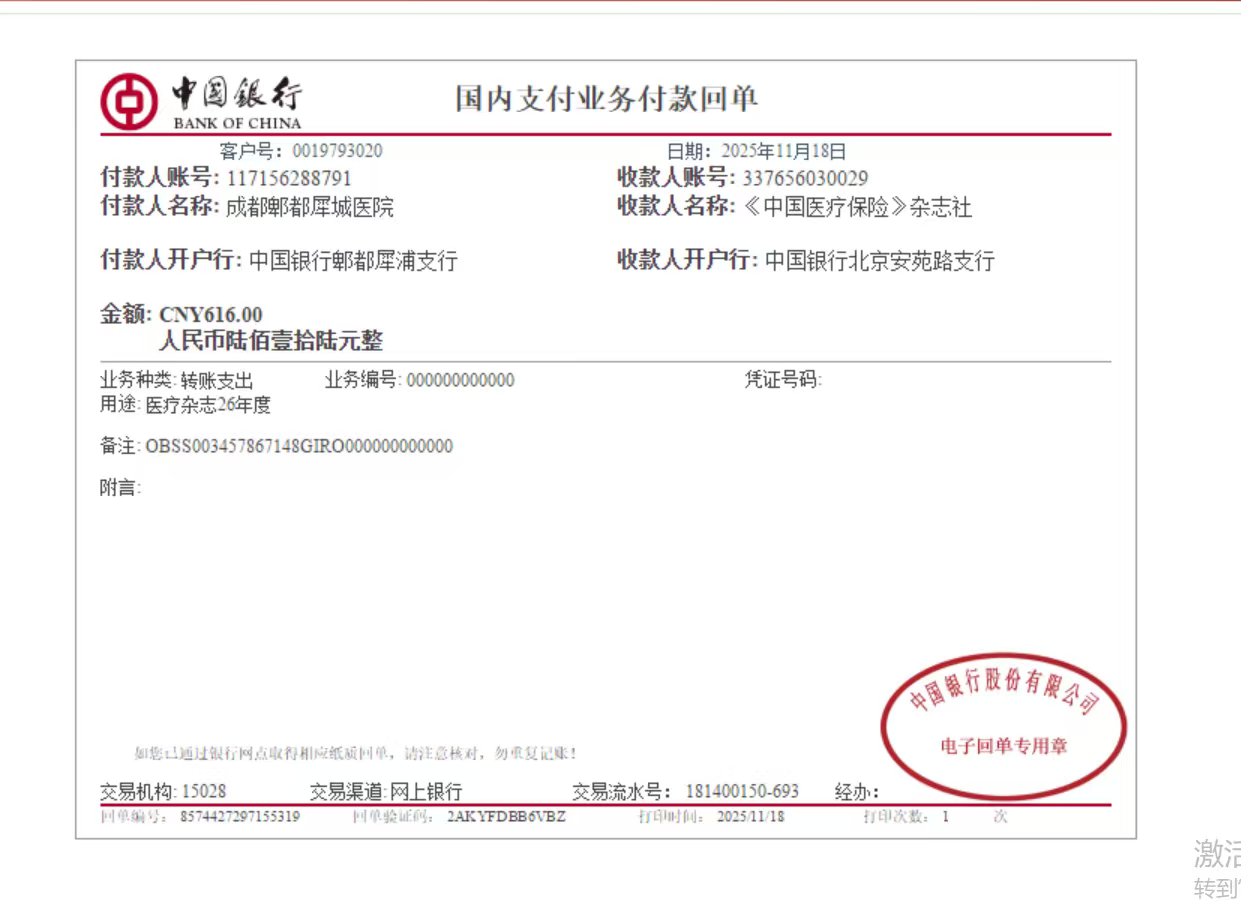The height and width of the screenshot is (910, 1241).
Task: Click the customer number 0019793020
Action: pyautogui.click(x=337, y=152)
